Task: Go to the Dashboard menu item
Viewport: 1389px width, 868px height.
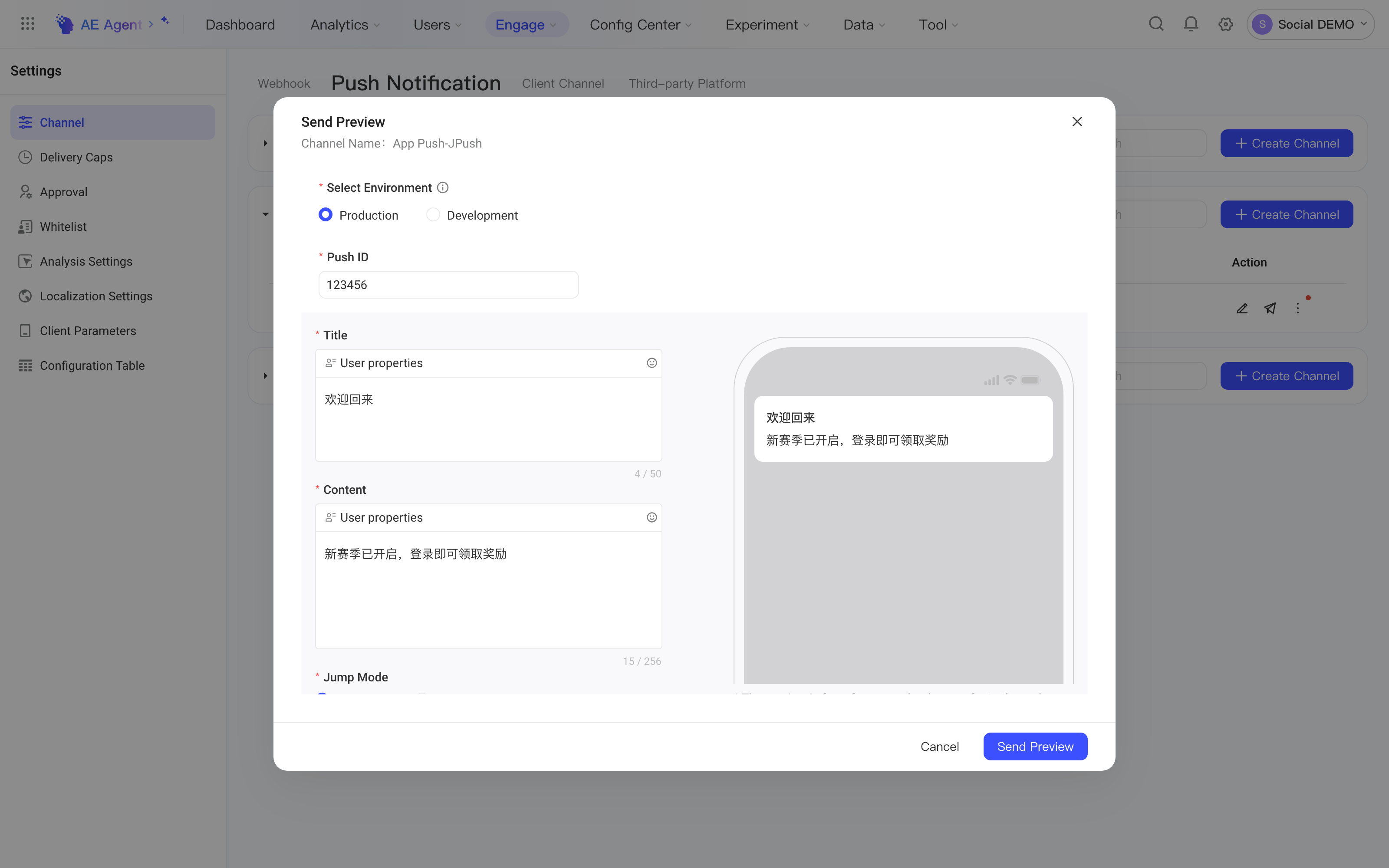Action: [x=240, y=25]
